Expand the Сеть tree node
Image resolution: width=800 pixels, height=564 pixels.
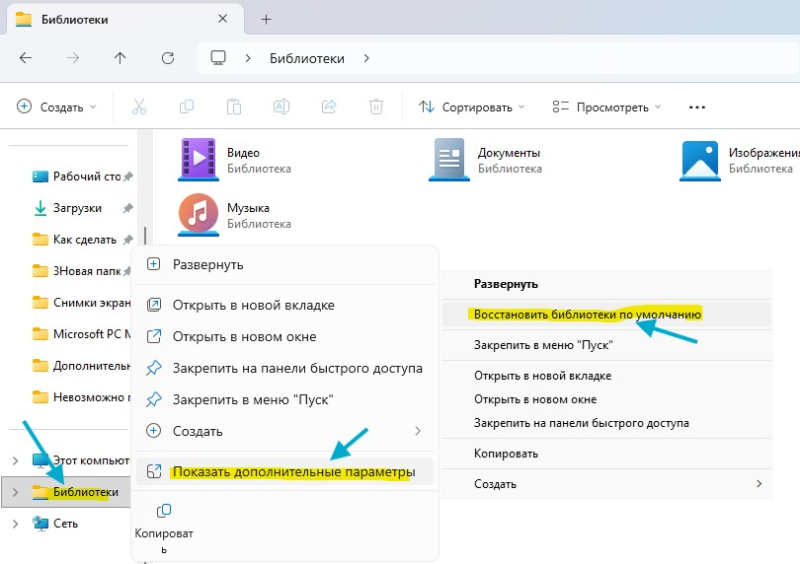[15, 524]
